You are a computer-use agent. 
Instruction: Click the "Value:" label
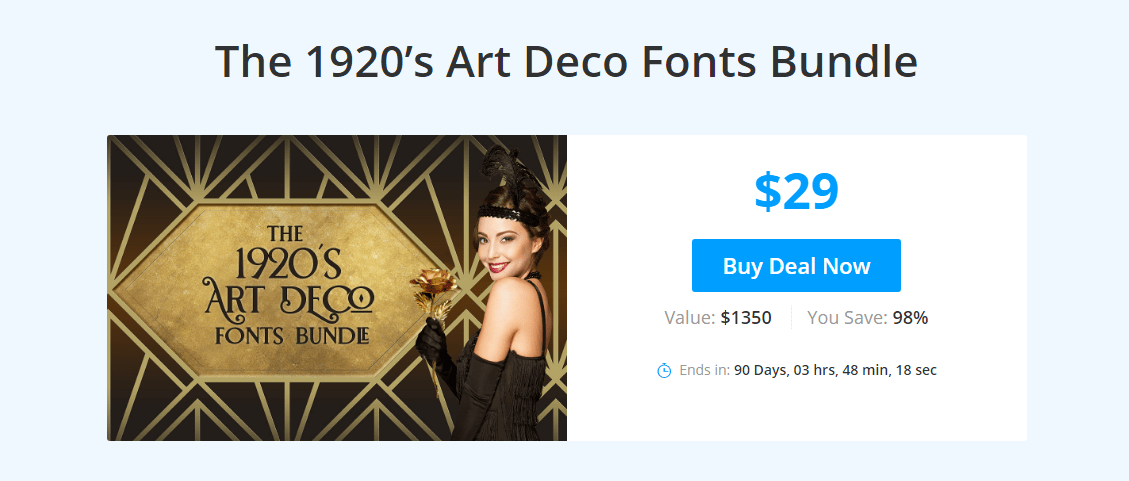pos(690,318)
